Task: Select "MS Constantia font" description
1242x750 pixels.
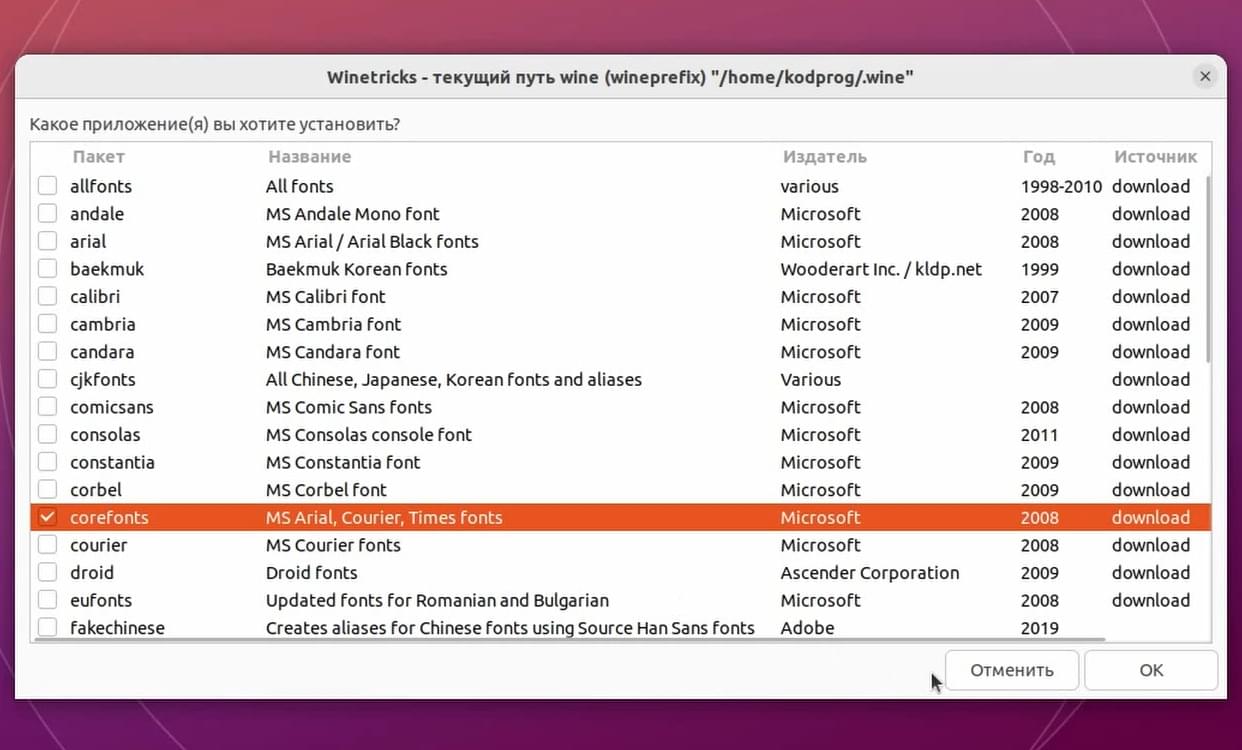Action: 343,463
